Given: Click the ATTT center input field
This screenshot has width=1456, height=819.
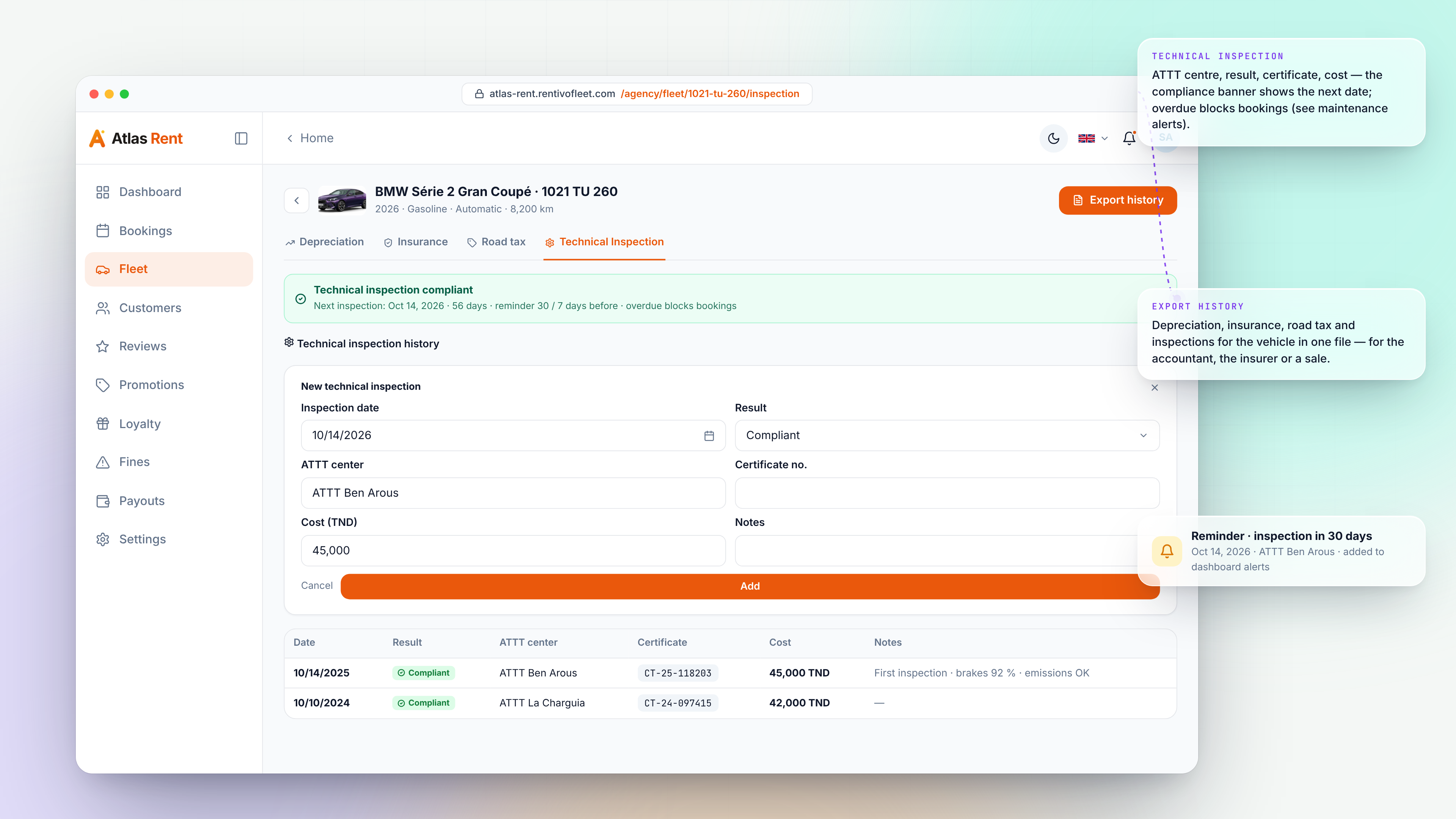Looking at the screenshot, I should [x=513, y=493].
